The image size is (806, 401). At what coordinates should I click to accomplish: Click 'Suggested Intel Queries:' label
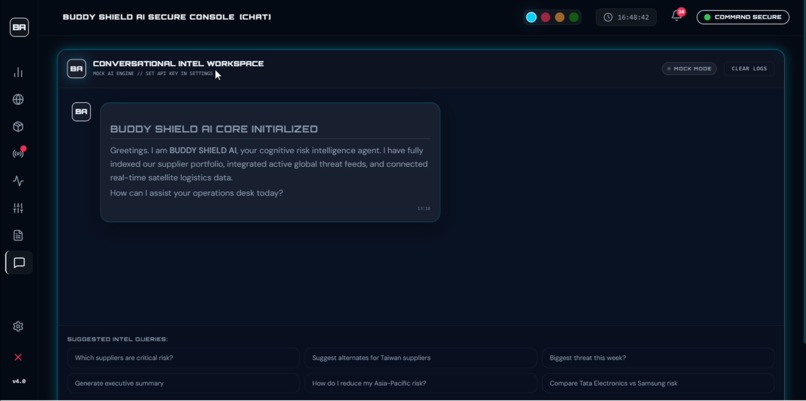[118, 339]
